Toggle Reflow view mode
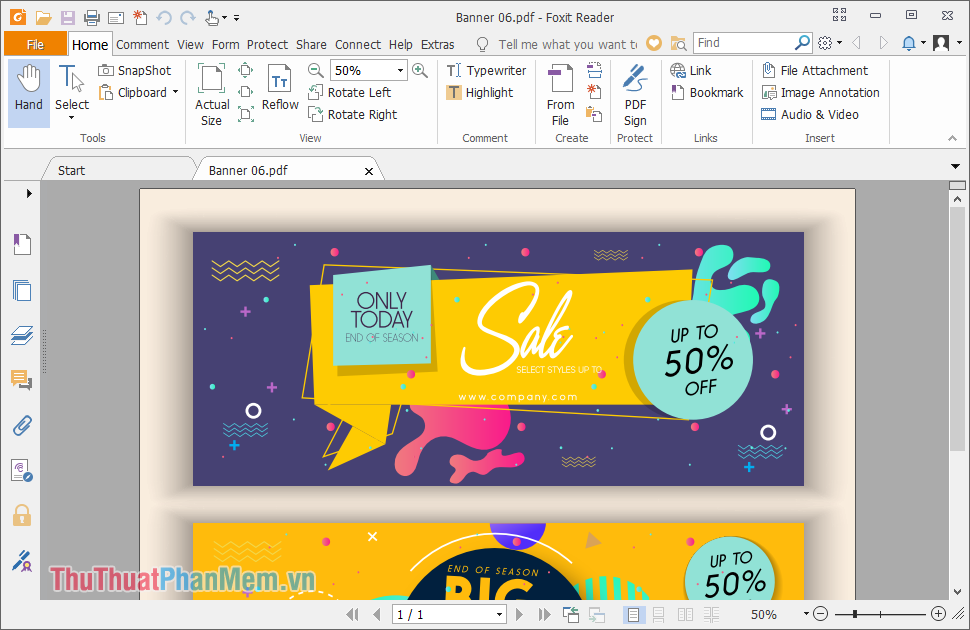 [x=280, y=88]
